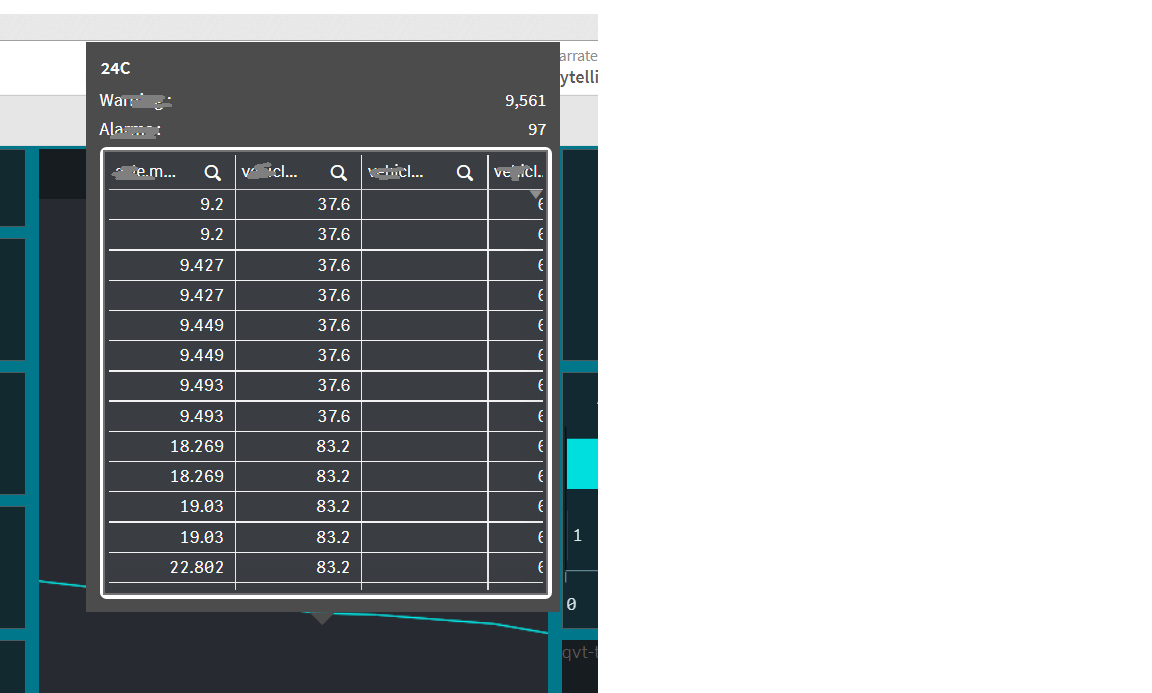Image resolution: width=1152 pixels, height=693 pixels.
Task: Open search on the third column header
Action: 465,172
